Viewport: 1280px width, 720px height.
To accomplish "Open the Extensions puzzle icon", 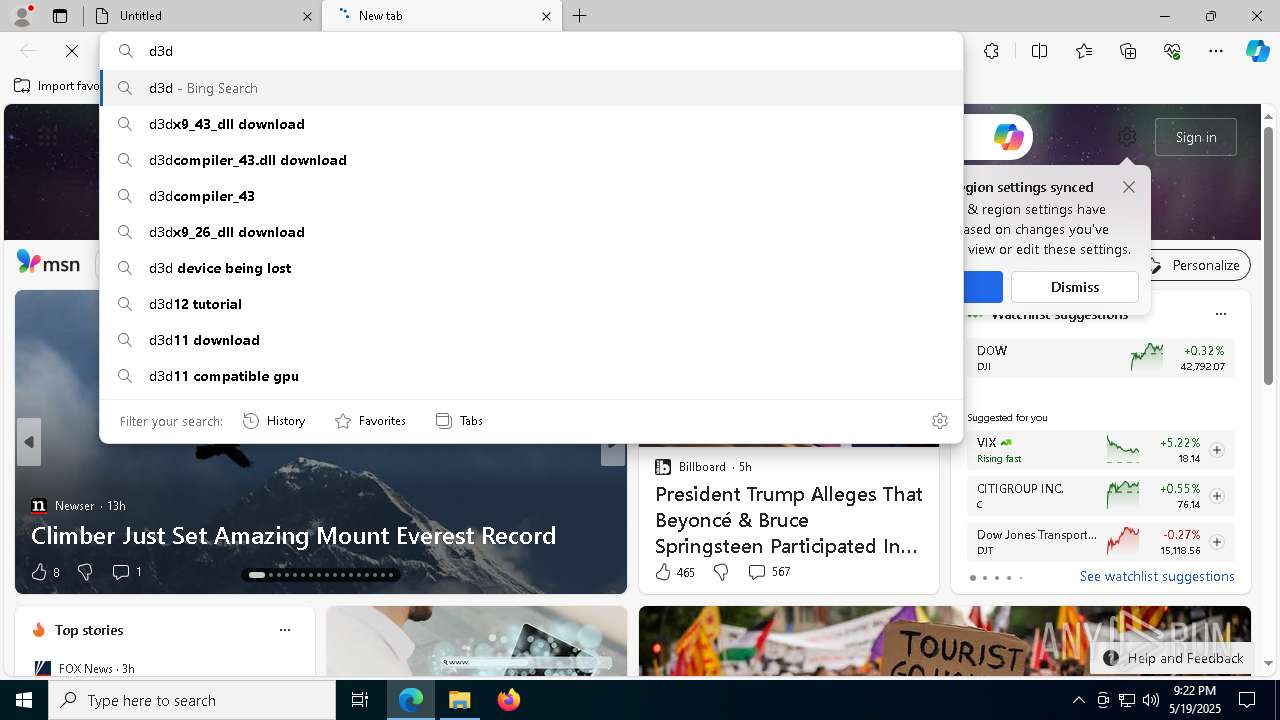I will click(991, 51).
